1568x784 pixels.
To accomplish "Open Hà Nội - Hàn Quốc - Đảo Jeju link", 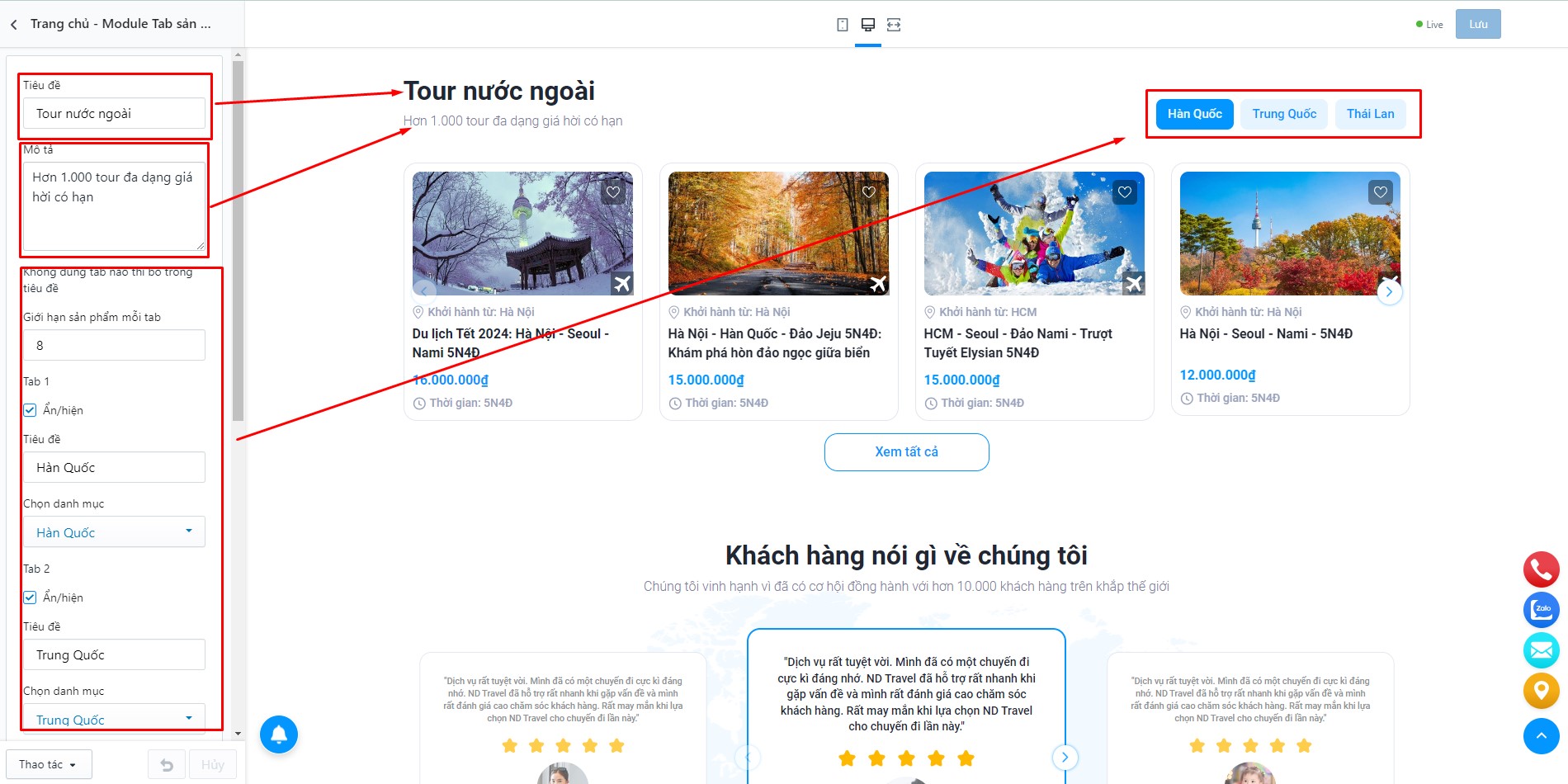I will pyautogui.click(x=775, y=343).
